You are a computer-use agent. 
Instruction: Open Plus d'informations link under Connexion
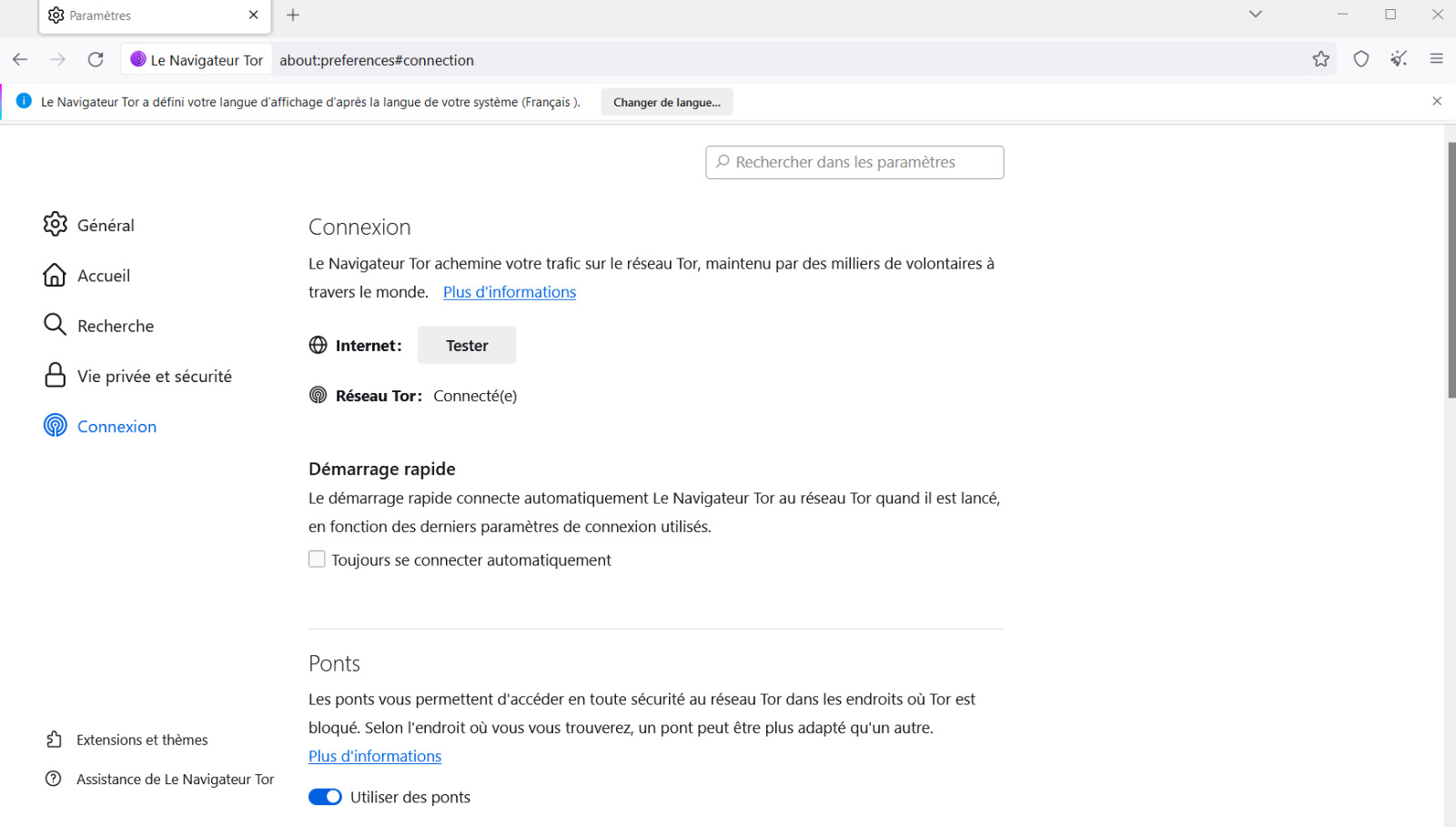(x=510, y=292)
